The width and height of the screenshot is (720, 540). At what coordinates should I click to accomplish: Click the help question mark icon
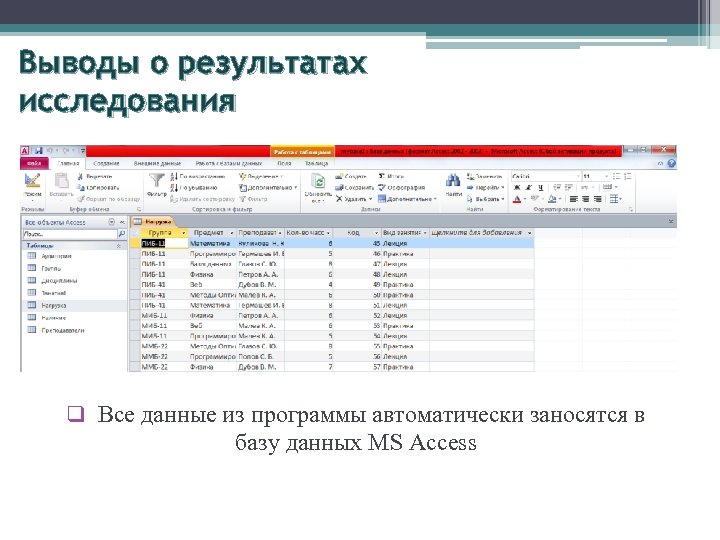pos(671,163)
